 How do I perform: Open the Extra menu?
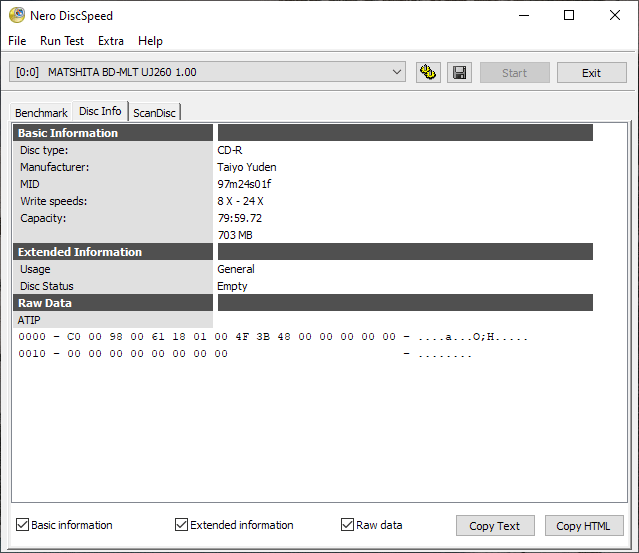click(x=111, y=41)
